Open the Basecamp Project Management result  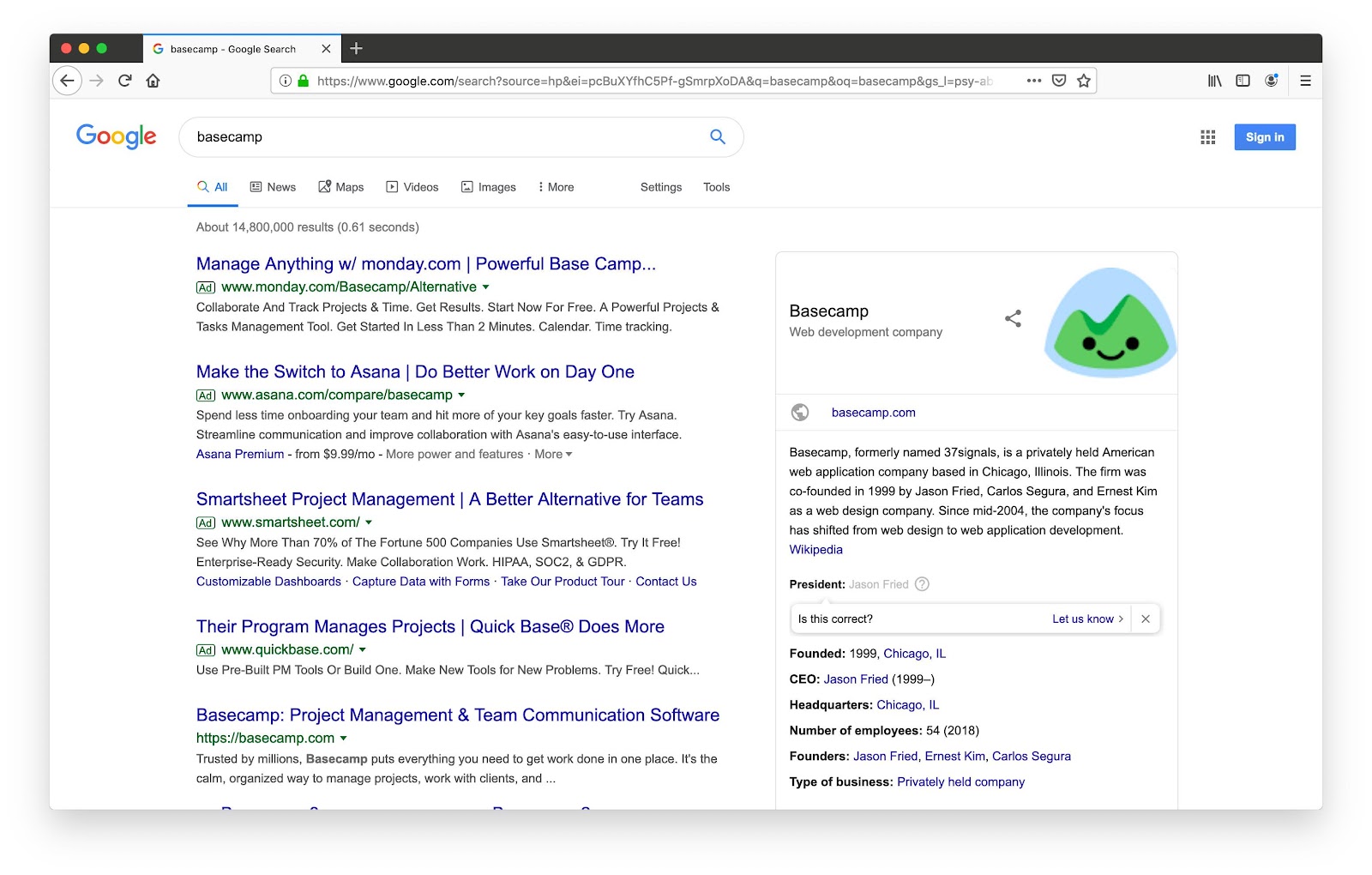point(458,715)
